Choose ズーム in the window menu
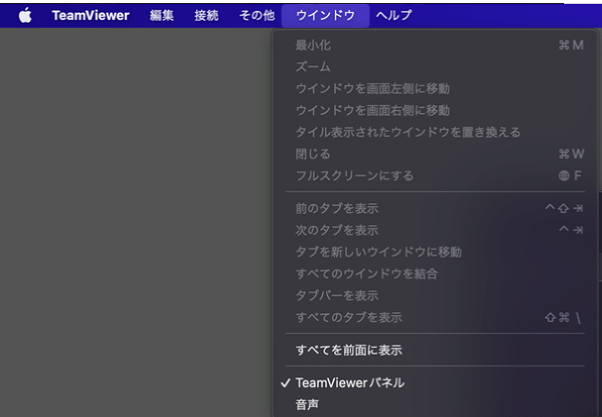602x417 pixels. [436, 67]
